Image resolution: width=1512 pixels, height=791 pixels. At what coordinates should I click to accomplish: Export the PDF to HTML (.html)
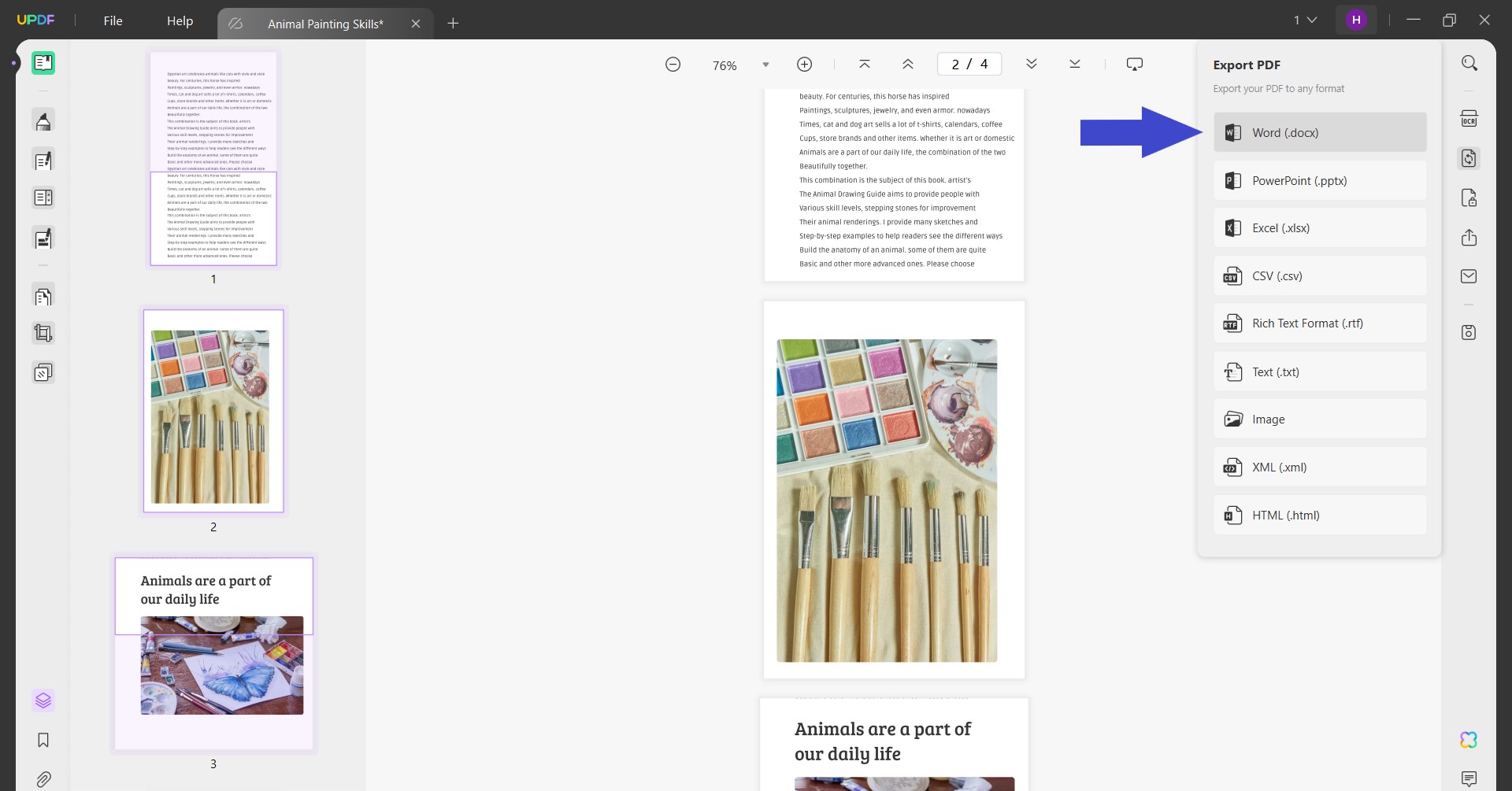pyautogui.click(x=1320, y=515)
